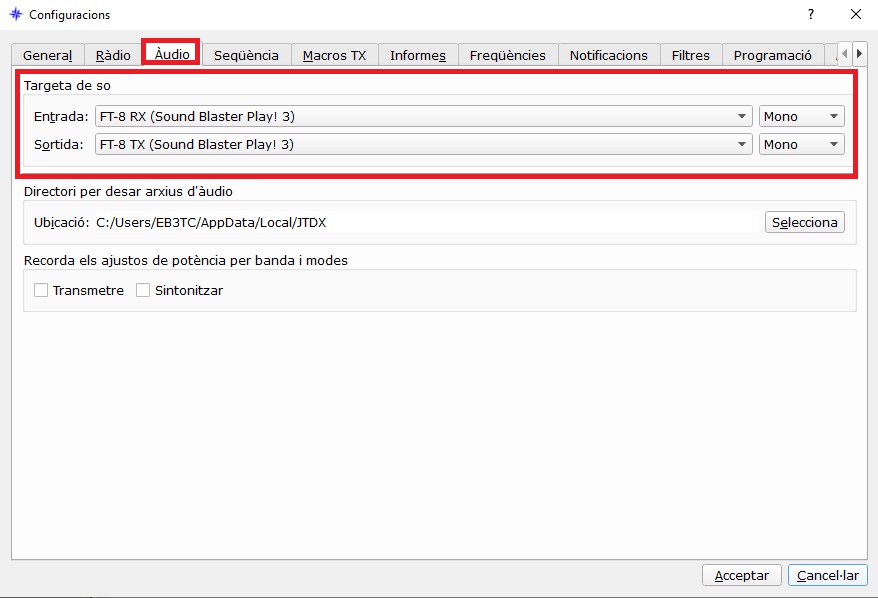Close the Configuracions dialog
878x598 pixels.
click(856, 14)
